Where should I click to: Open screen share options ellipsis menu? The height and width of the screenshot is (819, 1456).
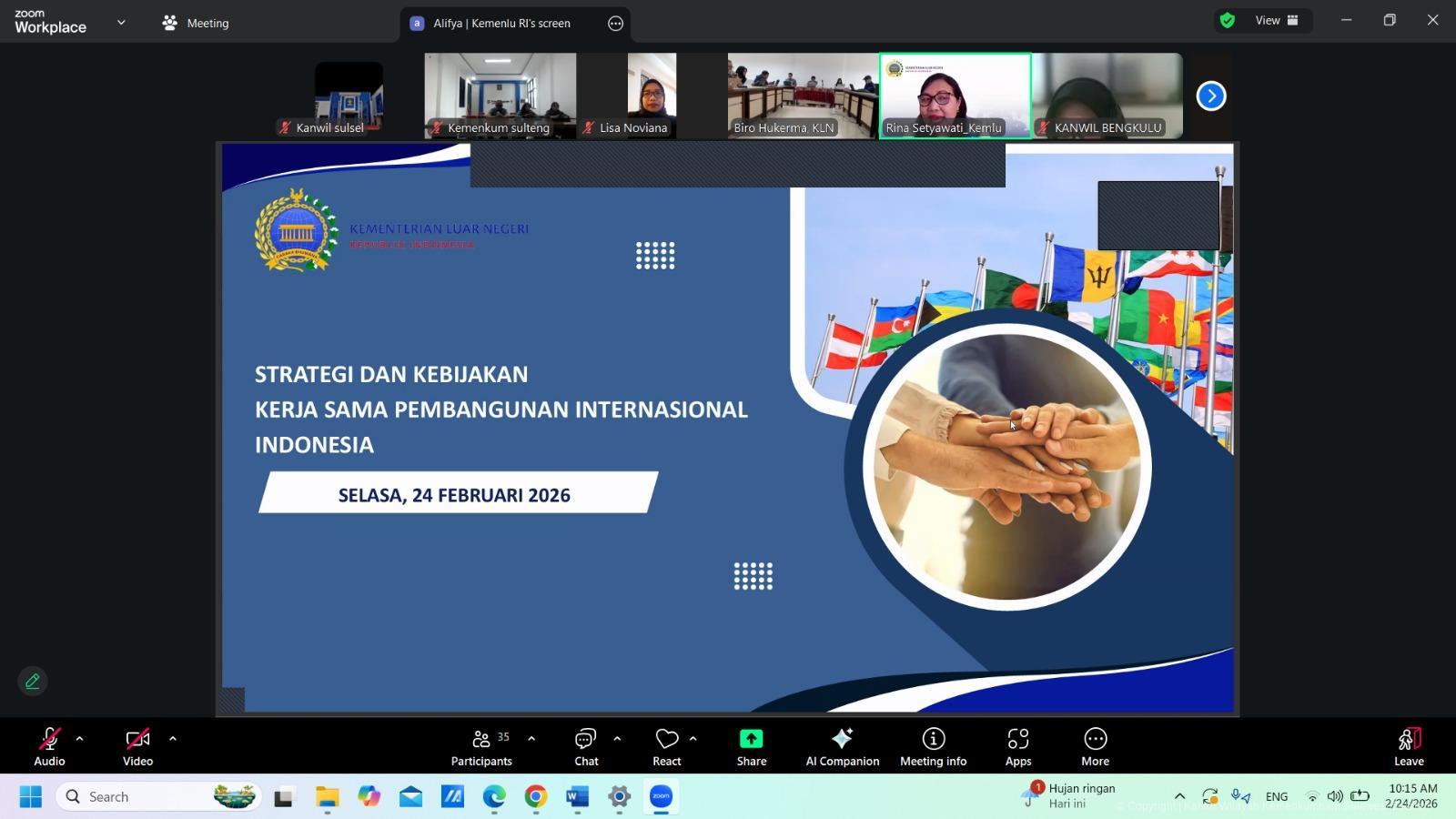615,24
